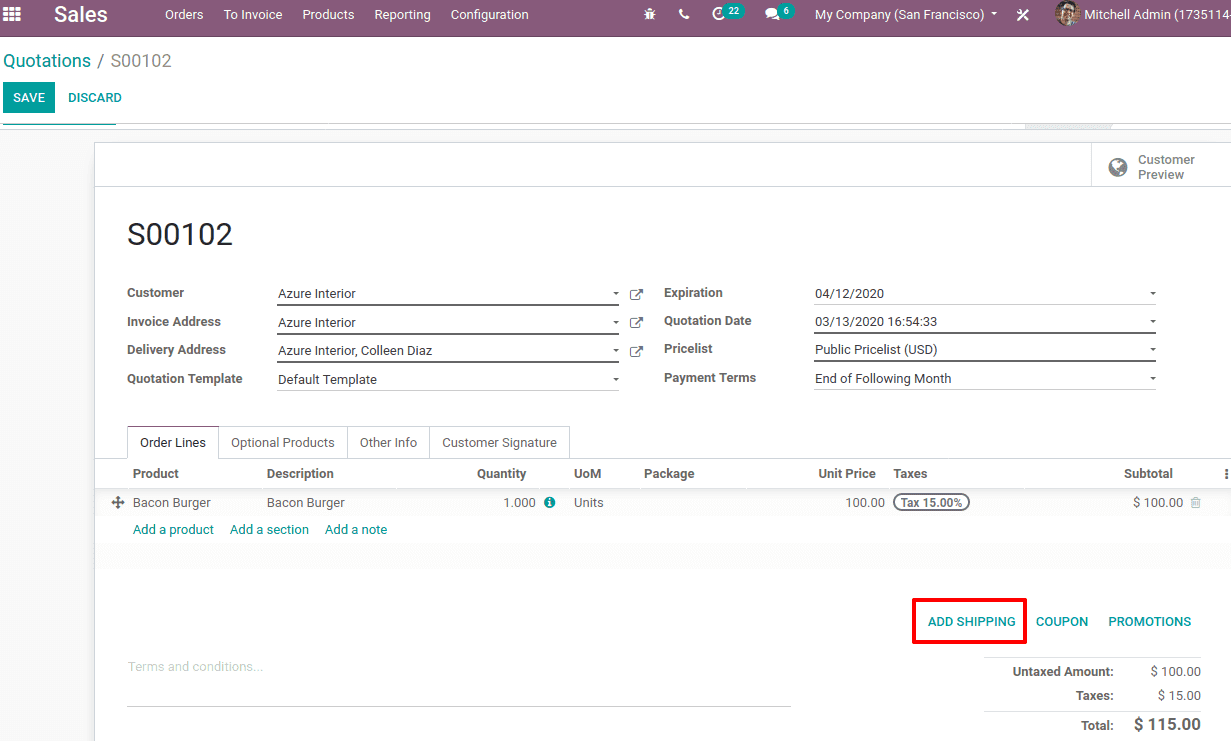Image resolution: width=1231 pixels, height=741 pixels.
Task: Open the conversations chat icon with 6
Action: (x=779, y=13)
